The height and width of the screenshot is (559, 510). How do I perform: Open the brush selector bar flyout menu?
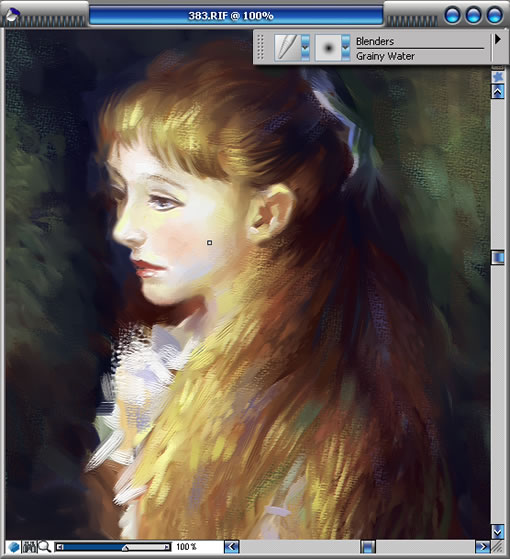click(498, 39)
